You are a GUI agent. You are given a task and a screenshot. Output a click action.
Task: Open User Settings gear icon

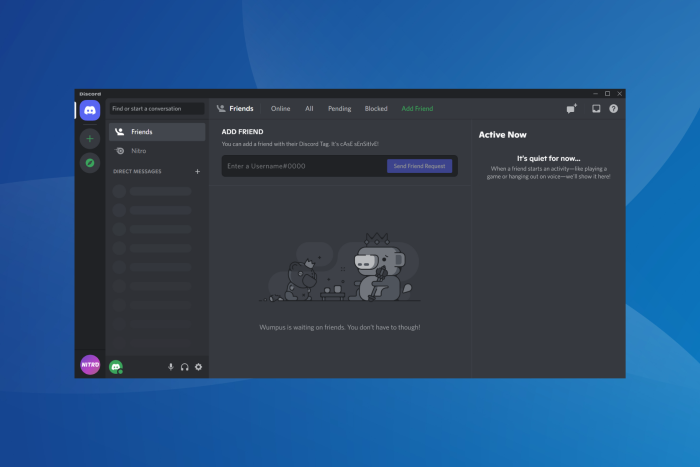click(x=199, y=367)
